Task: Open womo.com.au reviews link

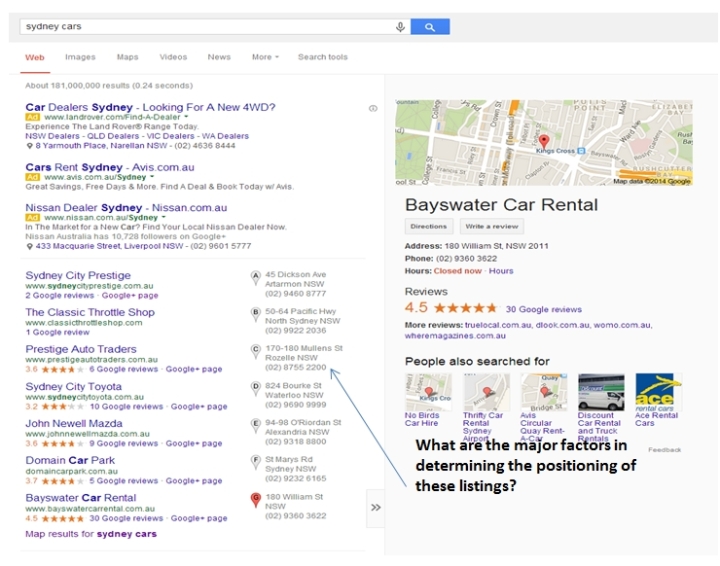Action: pyautogui.click(x=622, y=325)
